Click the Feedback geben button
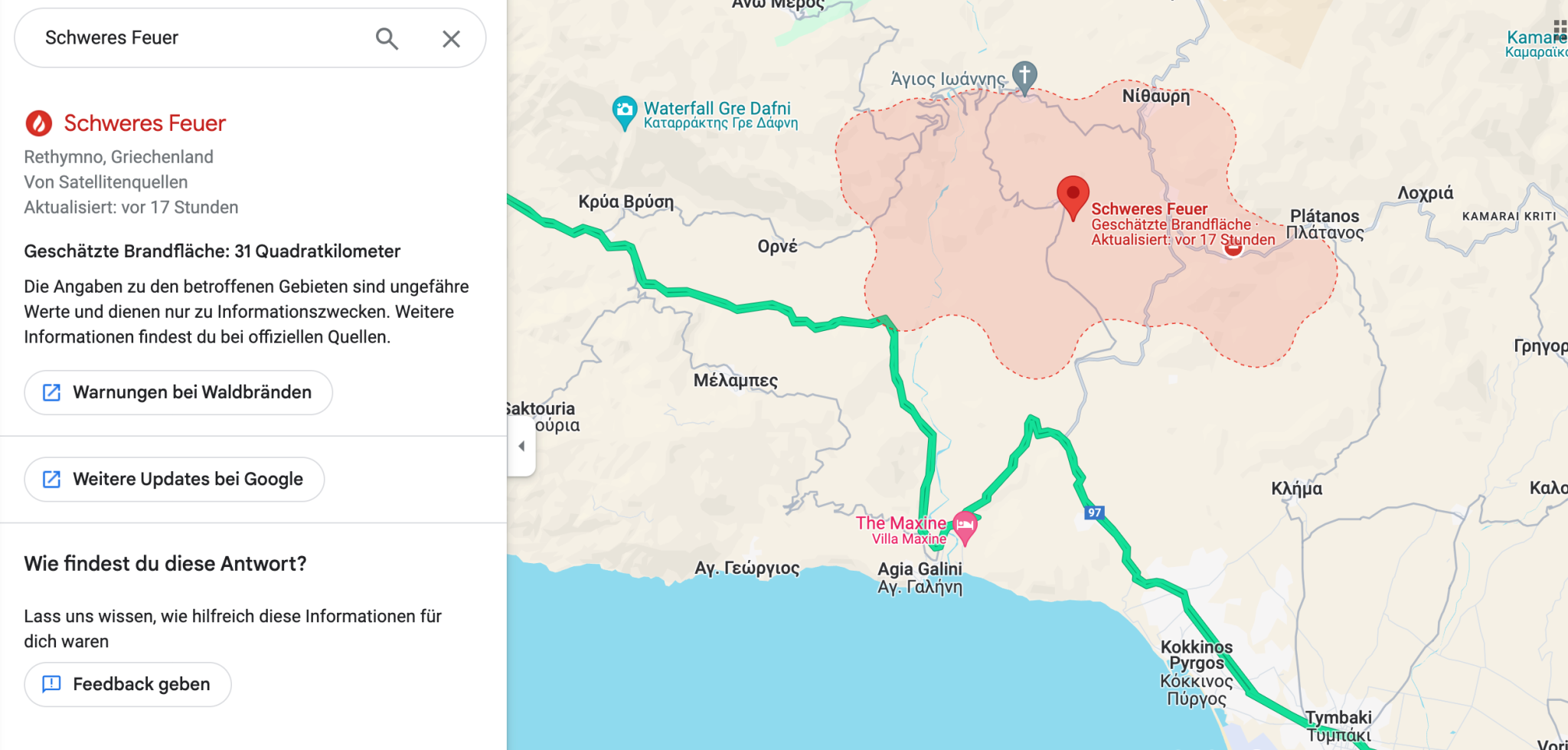 point(128,684)
